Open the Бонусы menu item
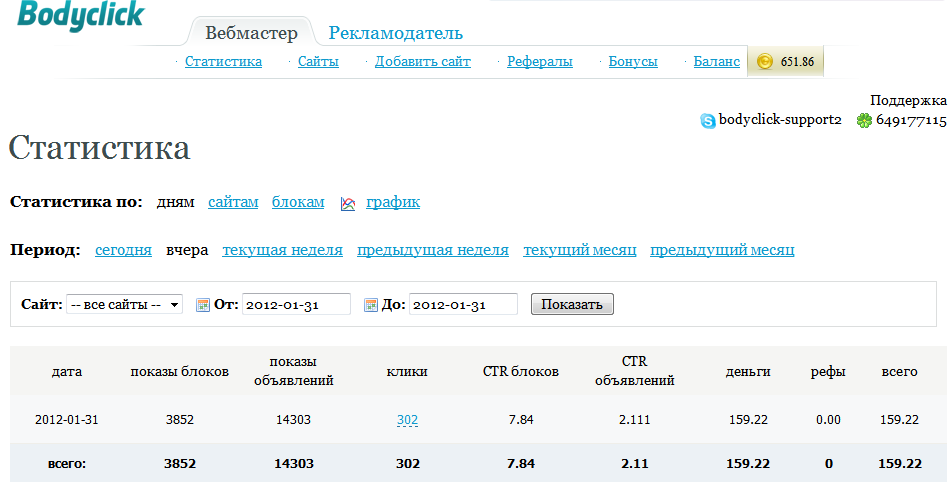952x489 pixels. pos(633,61)
